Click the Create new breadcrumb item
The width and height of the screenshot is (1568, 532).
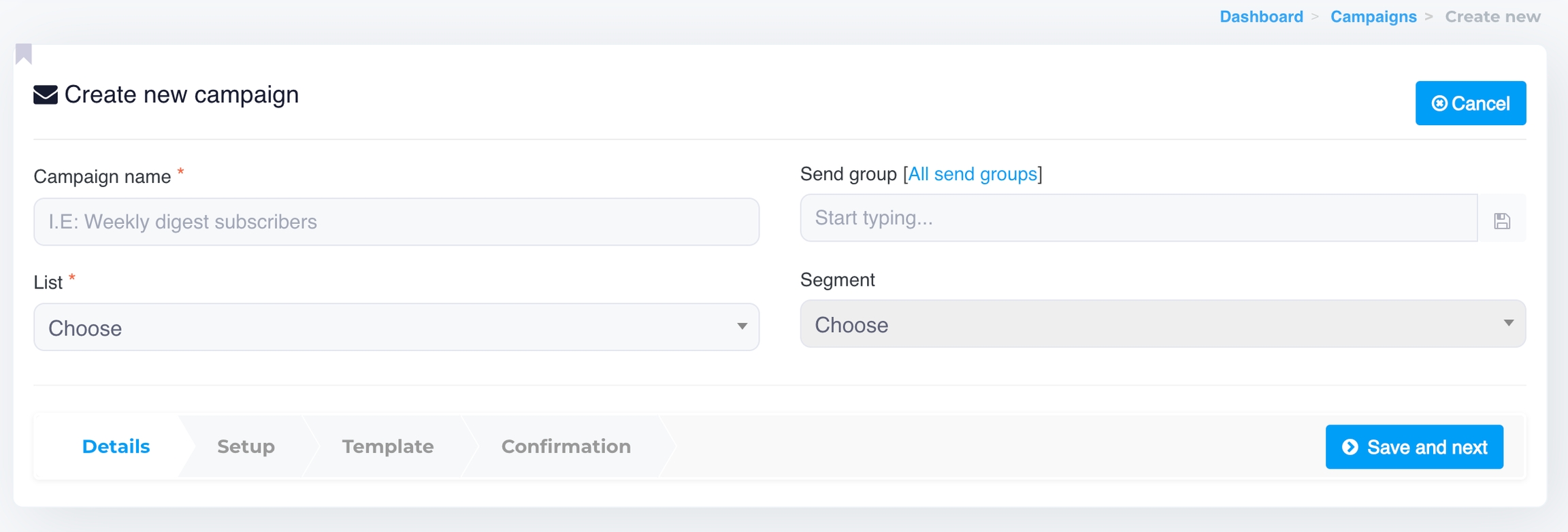click(x=1492, y=17)
